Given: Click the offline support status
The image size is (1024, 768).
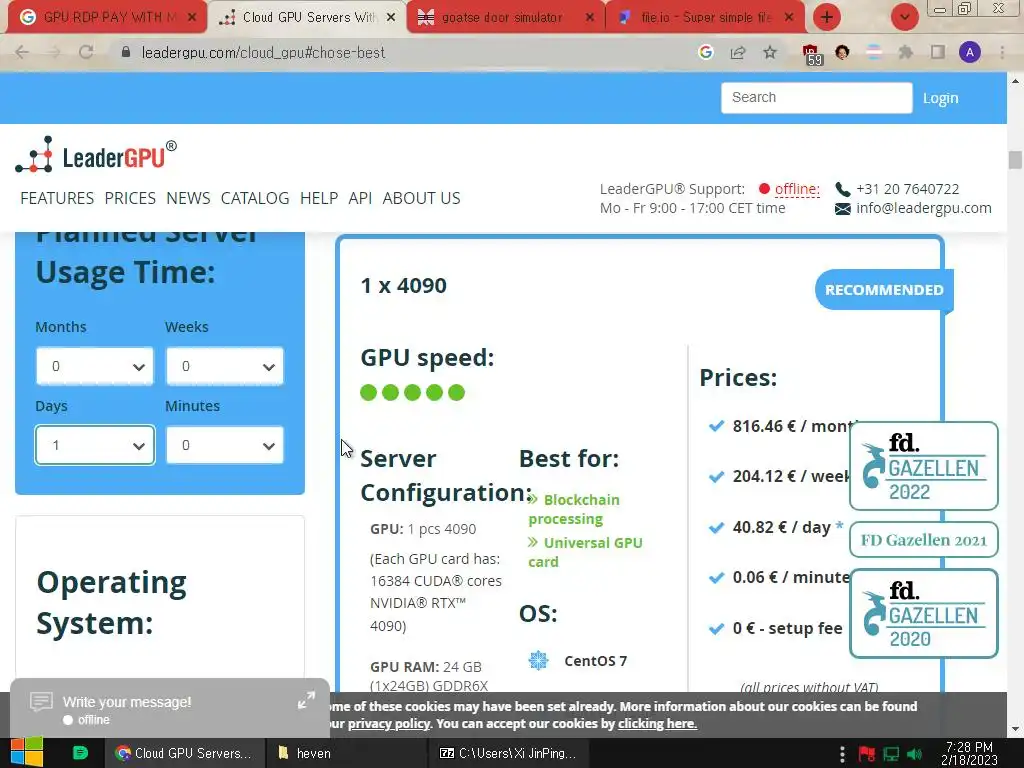Looking at the screenshot, I should pos(797,189).
